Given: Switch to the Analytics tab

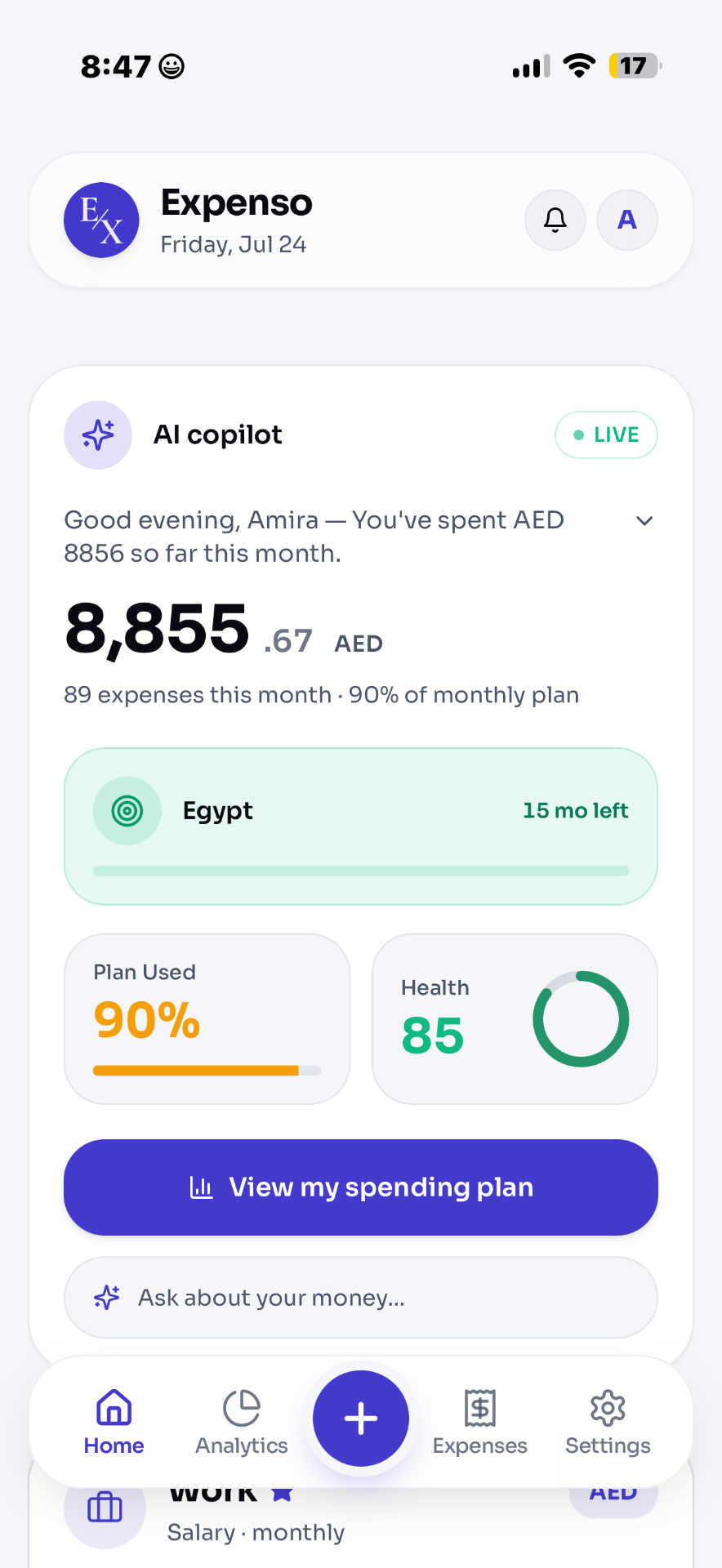Looking at the screenshot, I should coord(242,1422).
